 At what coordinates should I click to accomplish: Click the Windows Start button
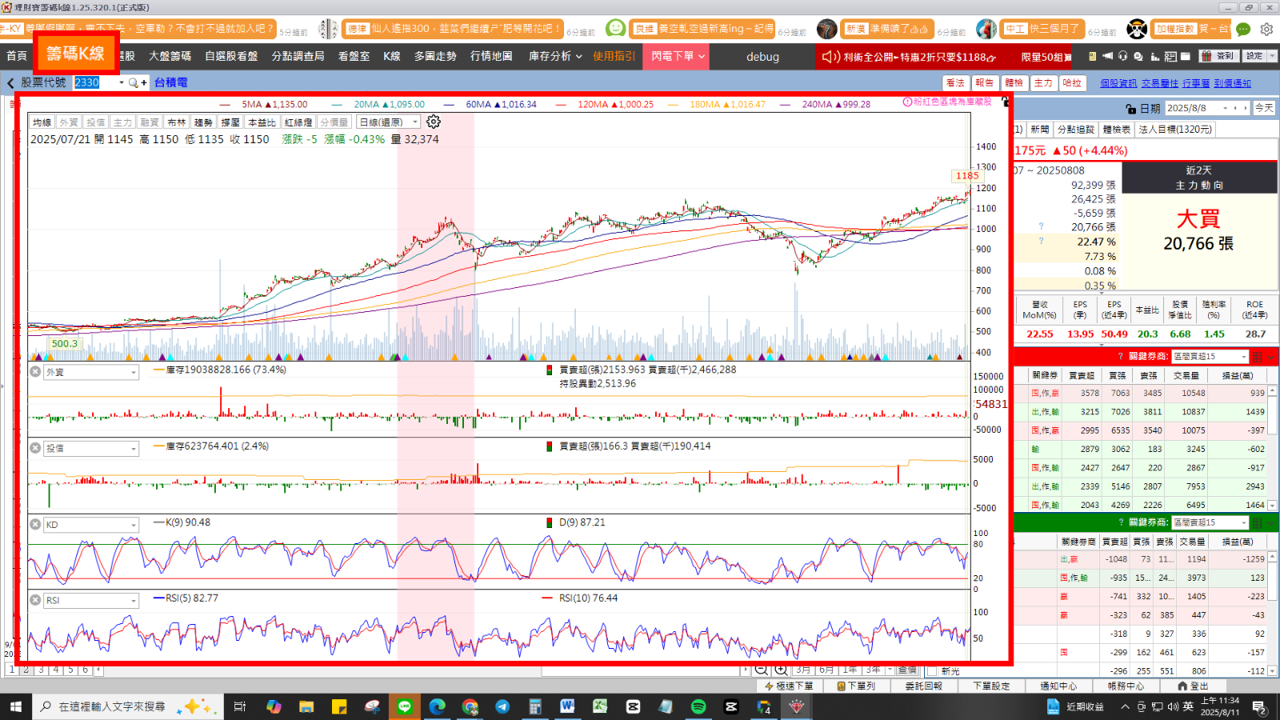coord(17,707)
